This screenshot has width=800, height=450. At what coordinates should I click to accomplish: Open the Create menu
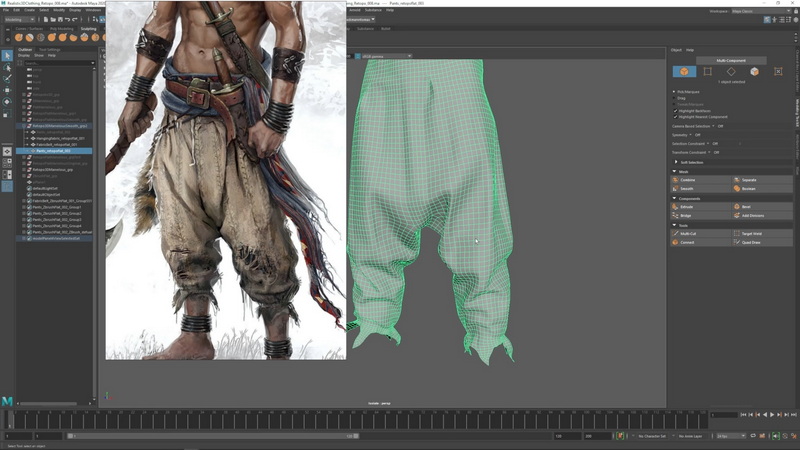(30, 10)
